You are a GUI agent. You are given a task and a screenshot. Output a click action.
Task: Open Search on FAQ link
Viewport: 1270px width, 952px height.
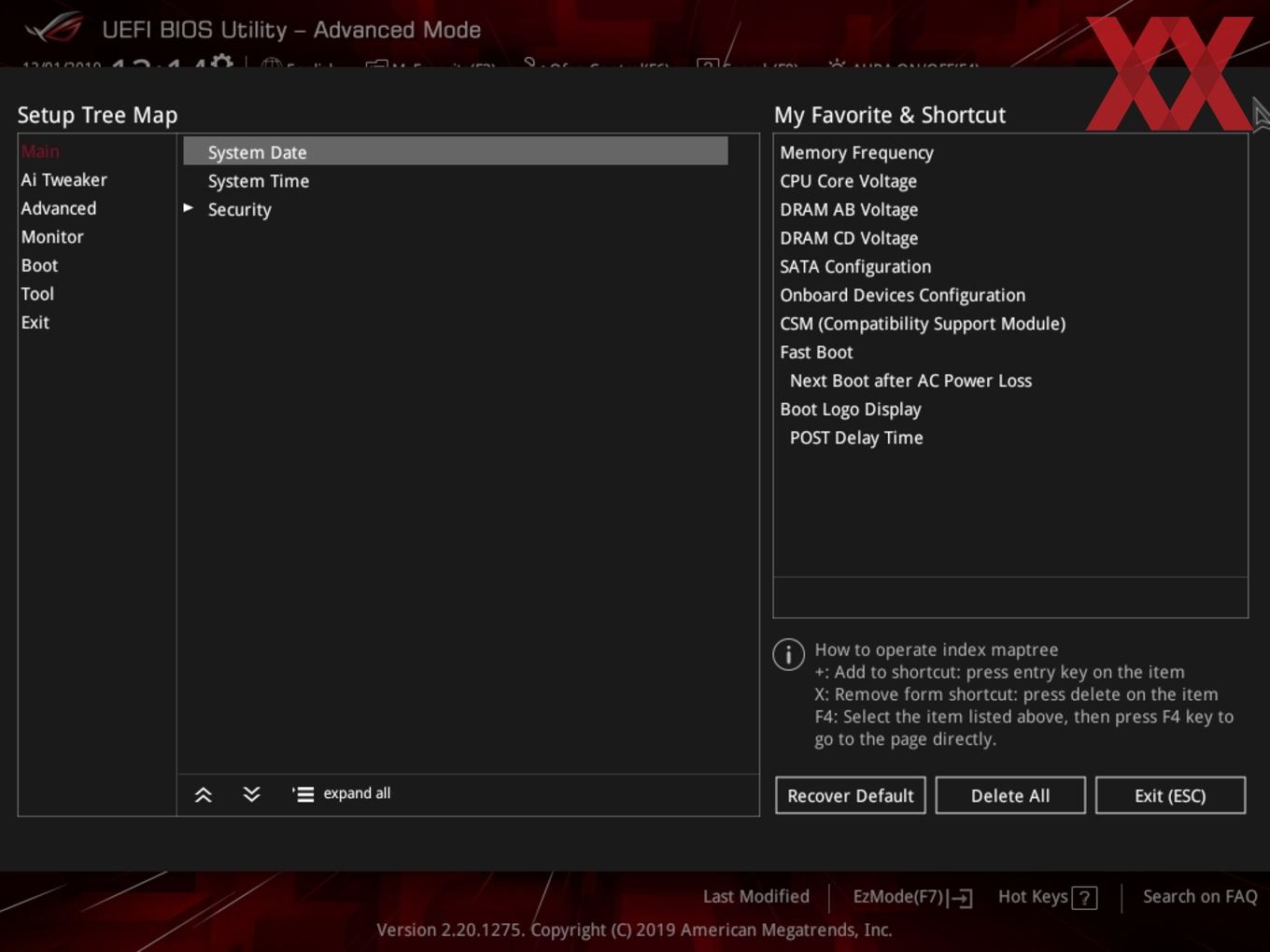tap(1200, 897)
